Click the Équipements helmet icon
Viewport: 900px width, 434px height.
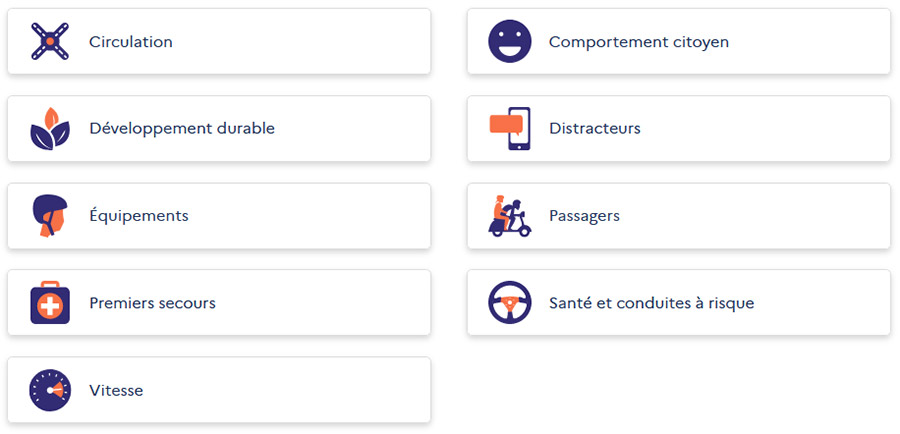[x=50, y=216]
